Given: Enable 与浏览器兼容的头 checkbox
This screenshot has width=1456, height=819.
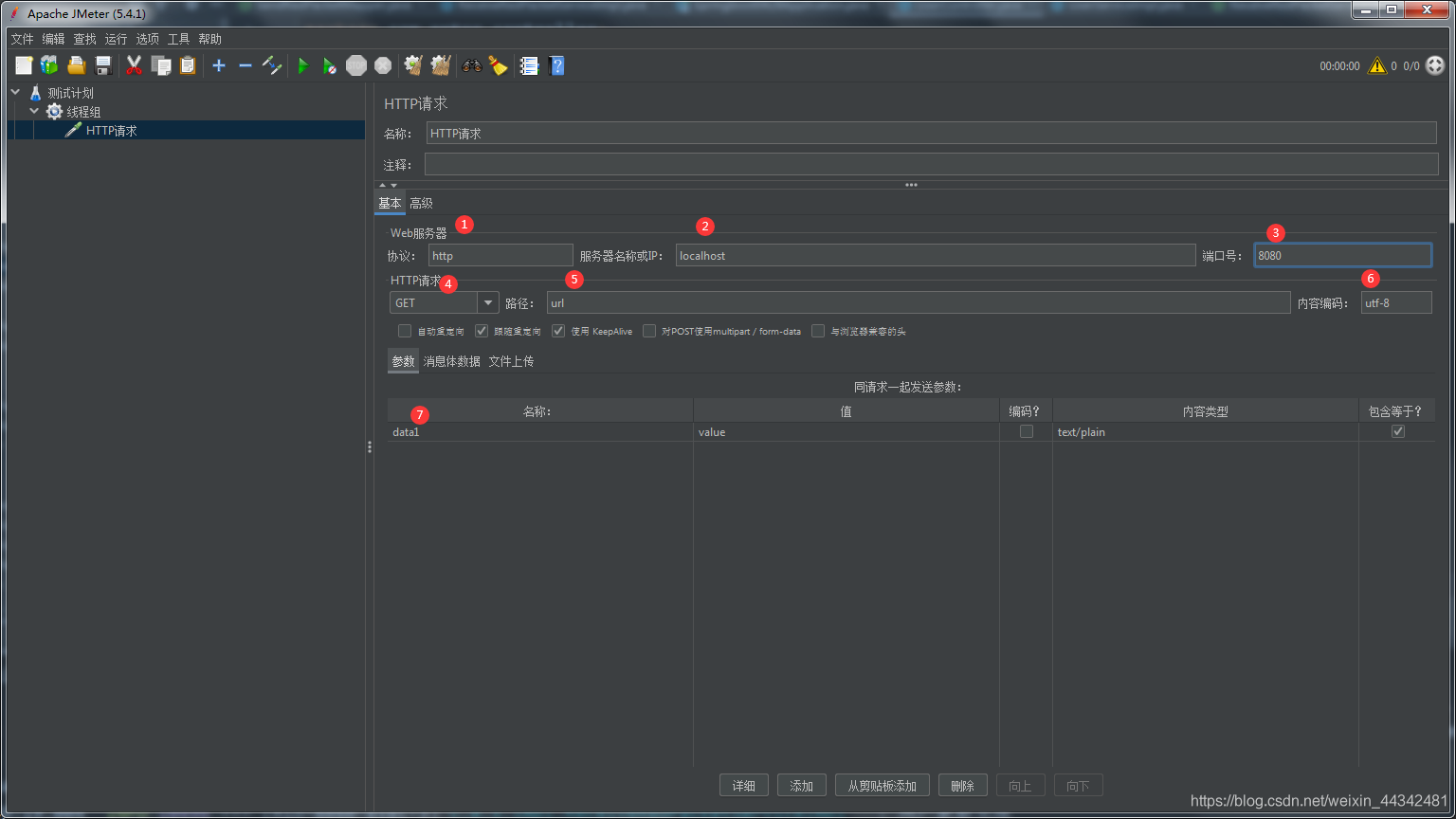Looking at the screenshot, I should (x=818, y=331).
